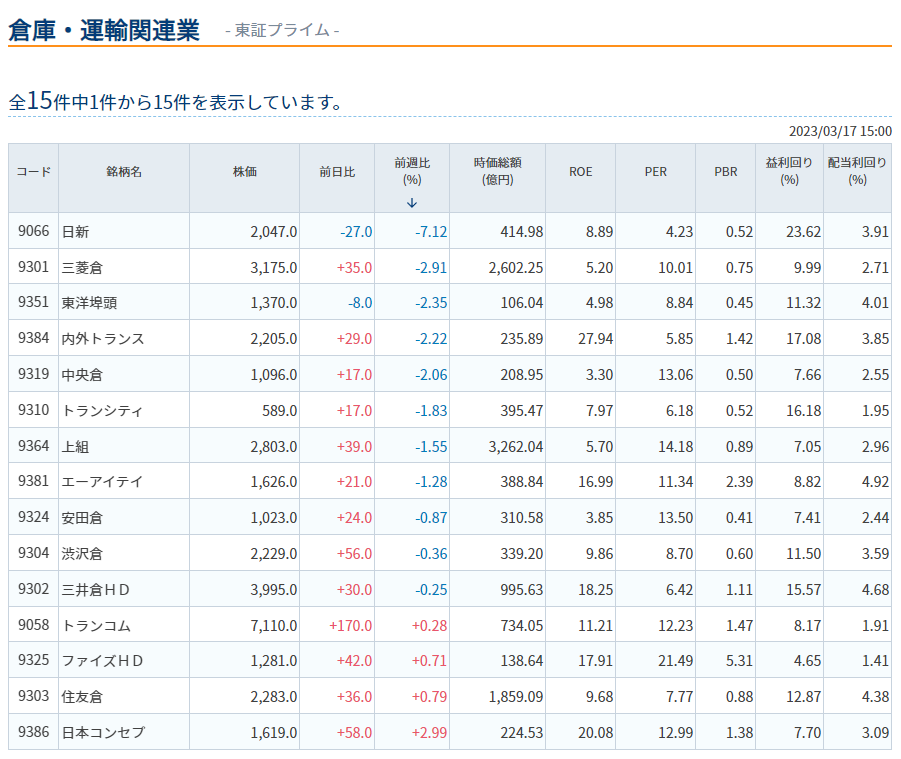
Task: Sort by the PBR column header
Action: click(726, 172)
